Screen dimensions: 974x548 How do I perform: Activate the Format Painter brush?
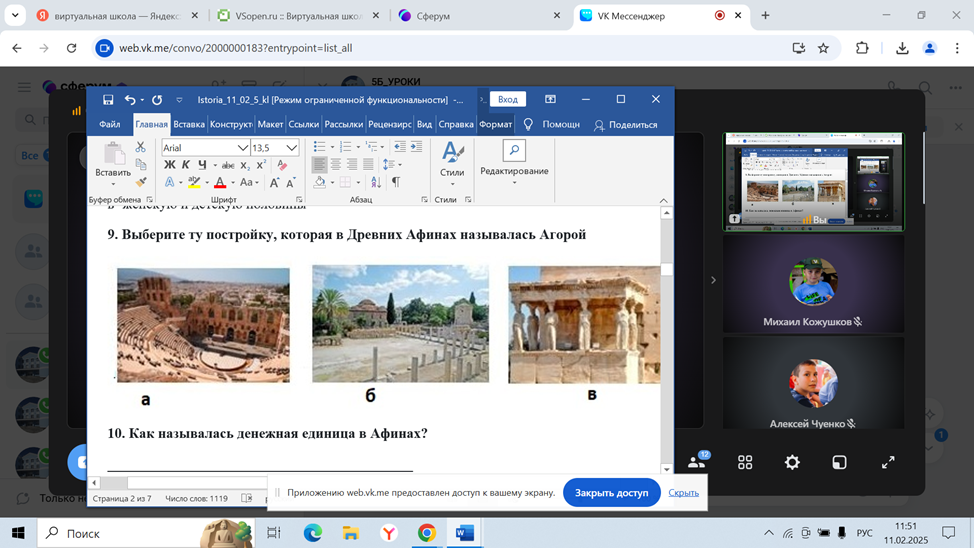pyautogui.click(x=141, y=181)
